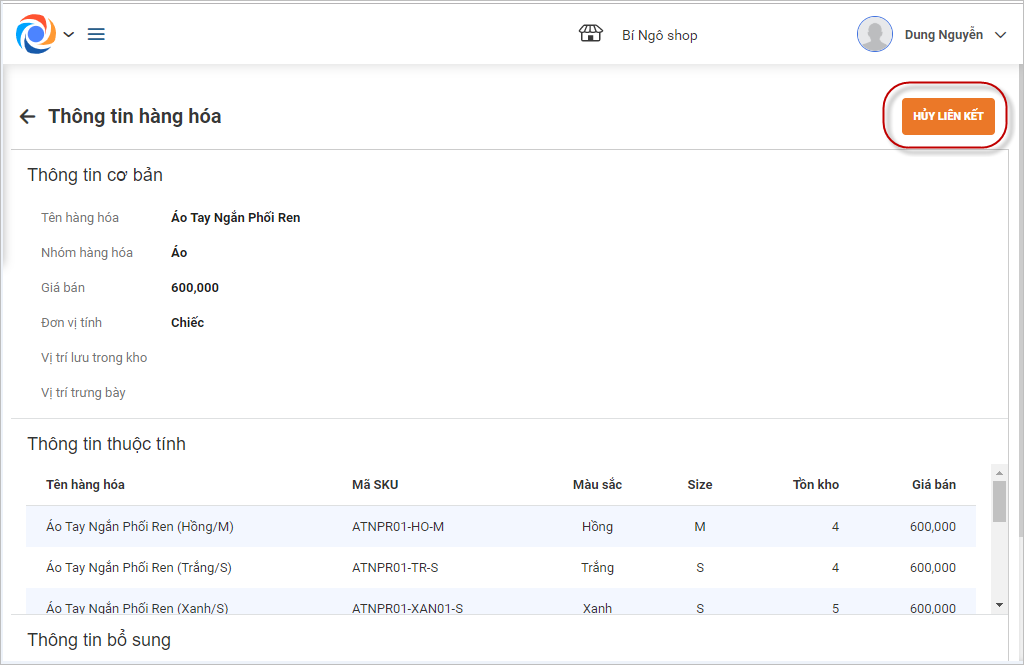Viewport: 1024px width, 665px height.
Task: Open the Dung Nguyễn account dropdown
Action: tap(1000, 35)
